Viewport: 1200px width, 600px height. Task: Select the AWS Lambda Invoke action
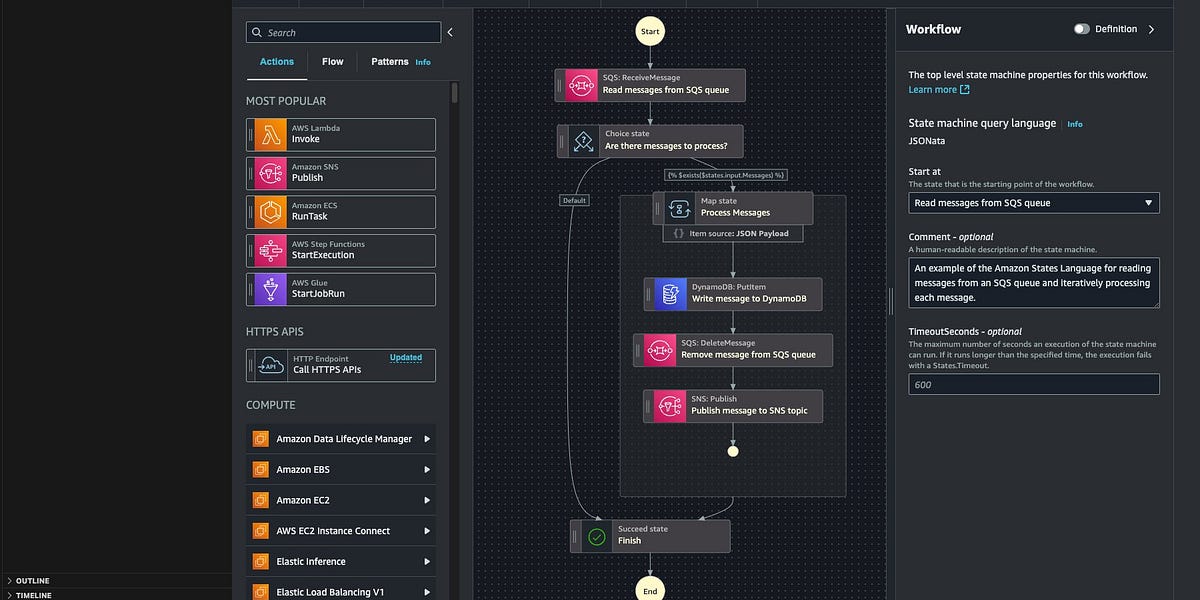(342, 134)
